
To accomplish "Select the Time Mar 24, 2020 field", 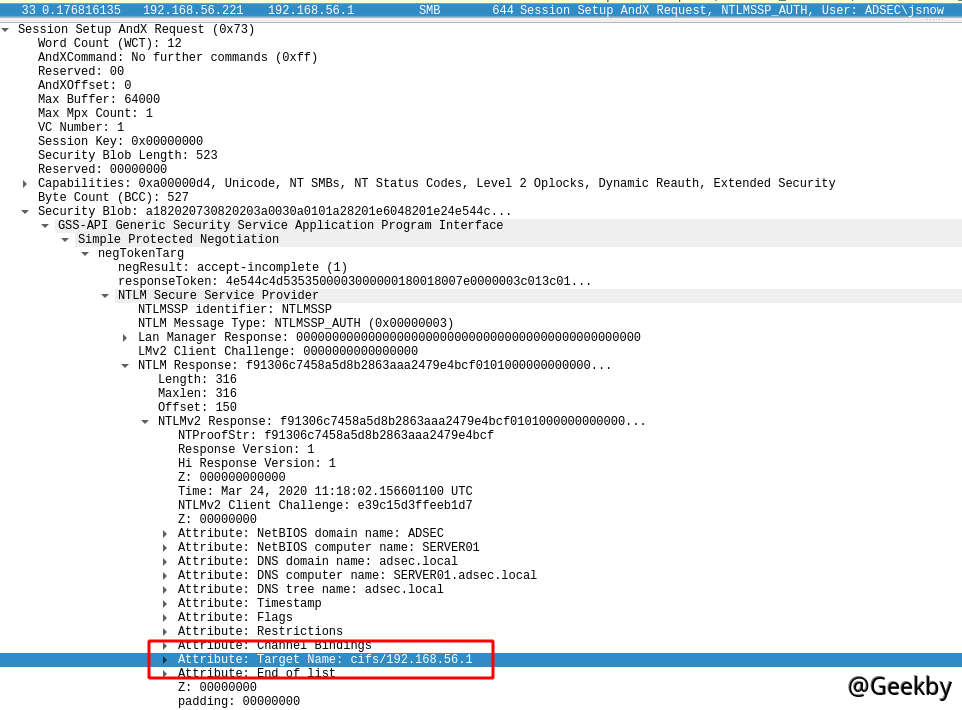I will pyautogui.click(x=324, y=492).
